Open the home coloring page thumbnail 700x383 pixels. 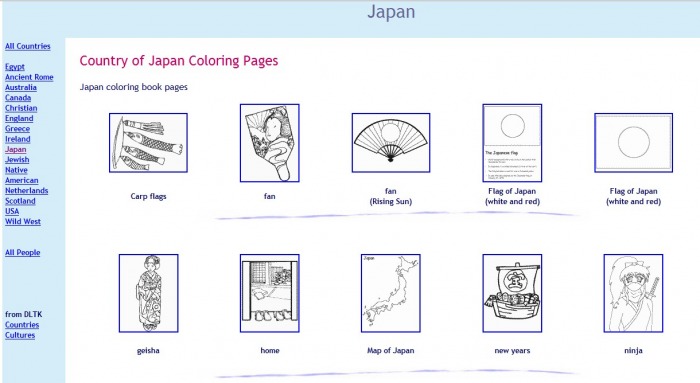(270, 293)
